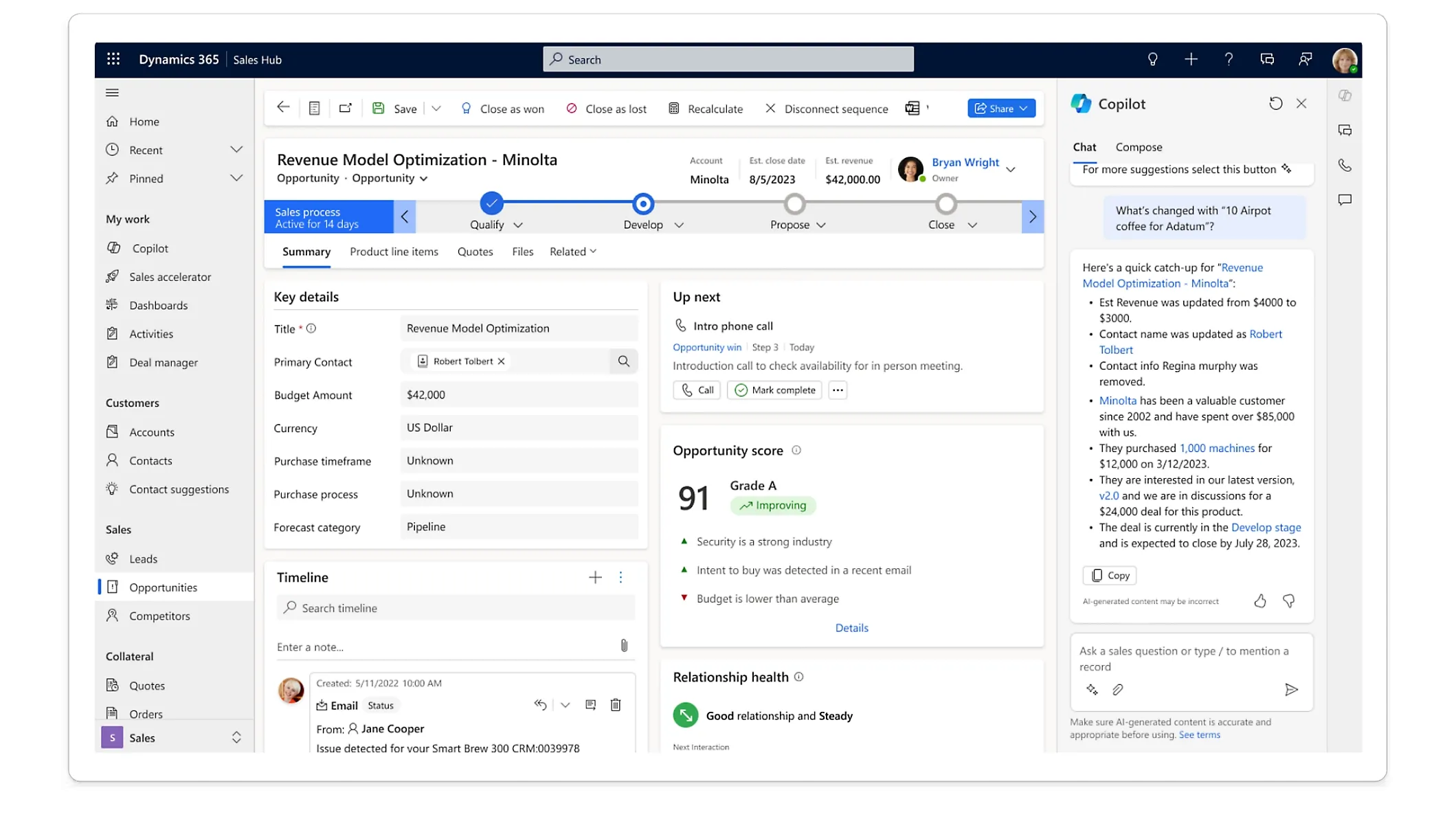The image size is (1456, 819).
Task: Click the lightbulb suggestions icon in the header
Action: 1152,60
